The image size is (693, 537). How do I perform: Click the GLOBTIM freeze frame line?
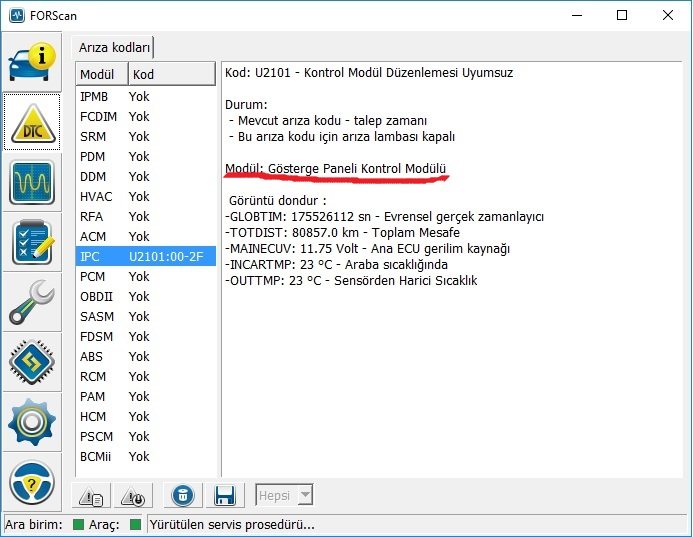point(384,217)
